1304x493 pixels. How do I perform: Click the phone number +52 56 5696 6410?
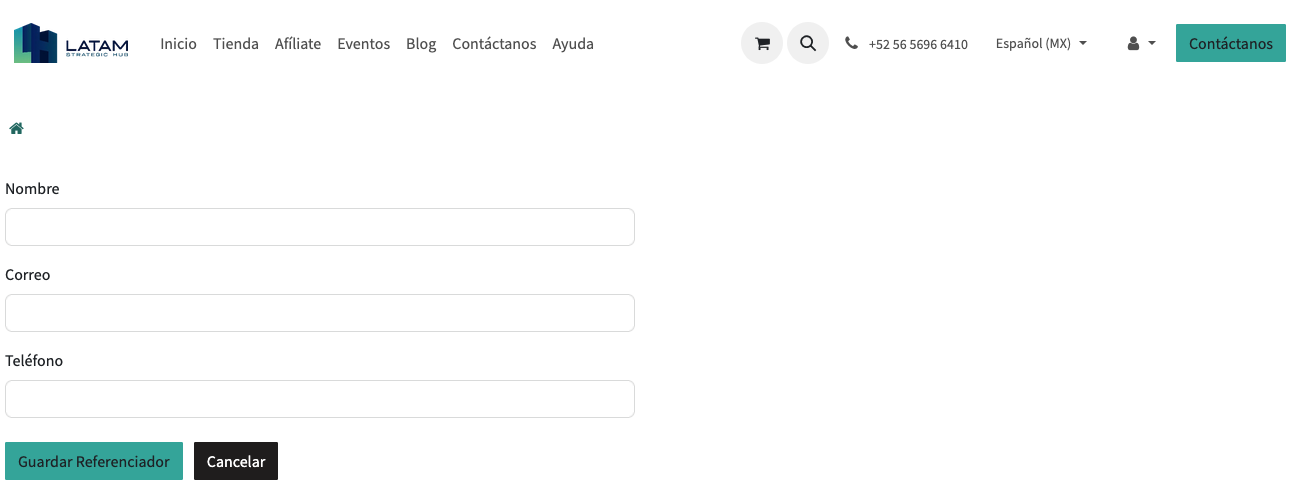(x=918, y=45)
